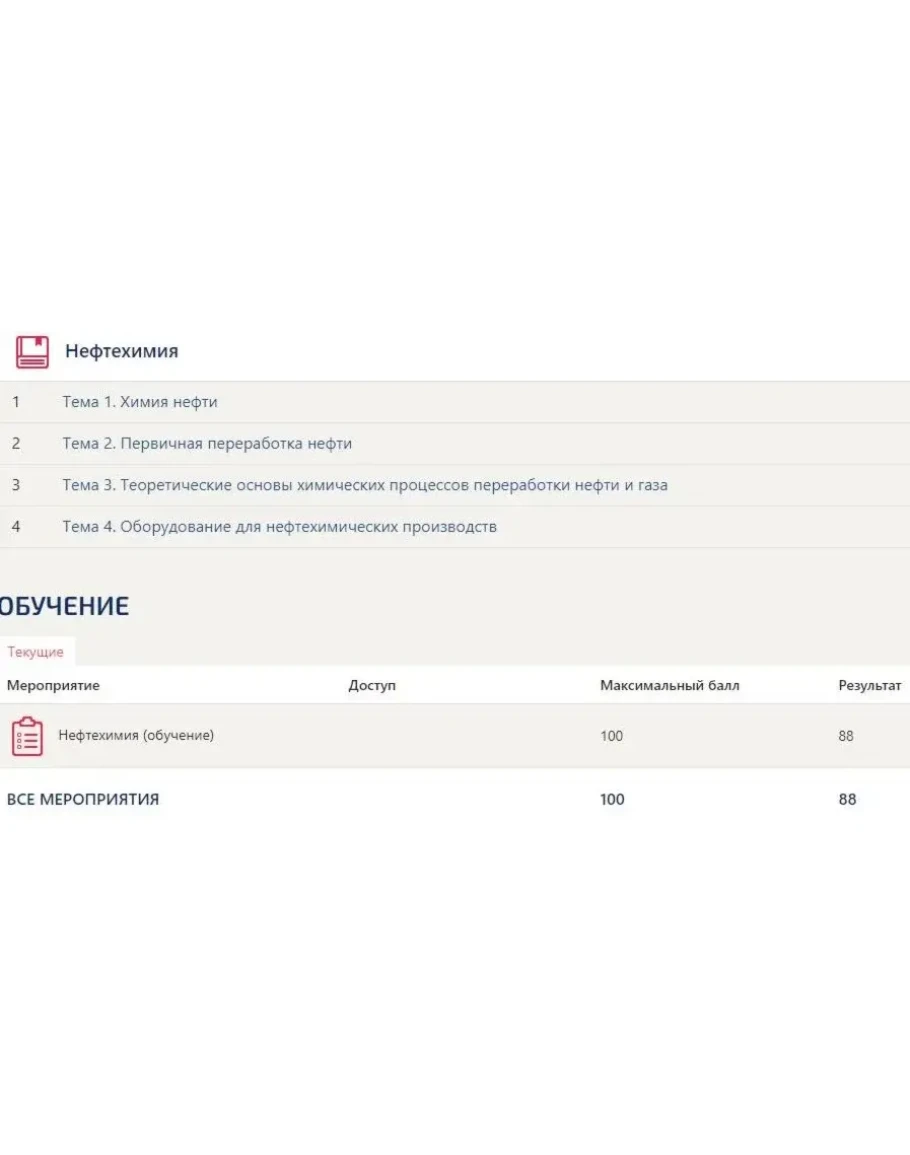Open the Нефтехимия course heading
This screenshot has width=910, height=1155.
[x=121, y=351]
